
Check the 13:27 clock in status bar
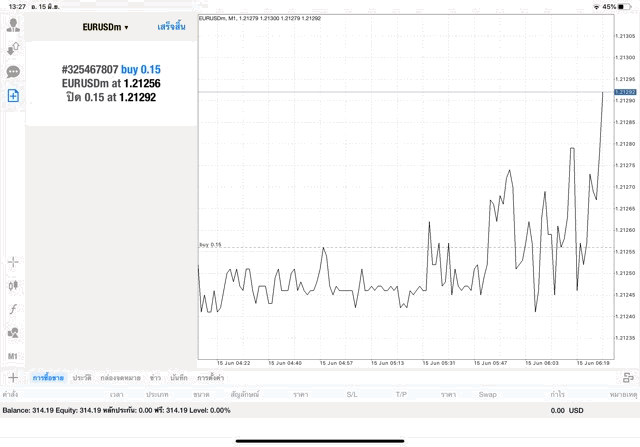point(17,7)
